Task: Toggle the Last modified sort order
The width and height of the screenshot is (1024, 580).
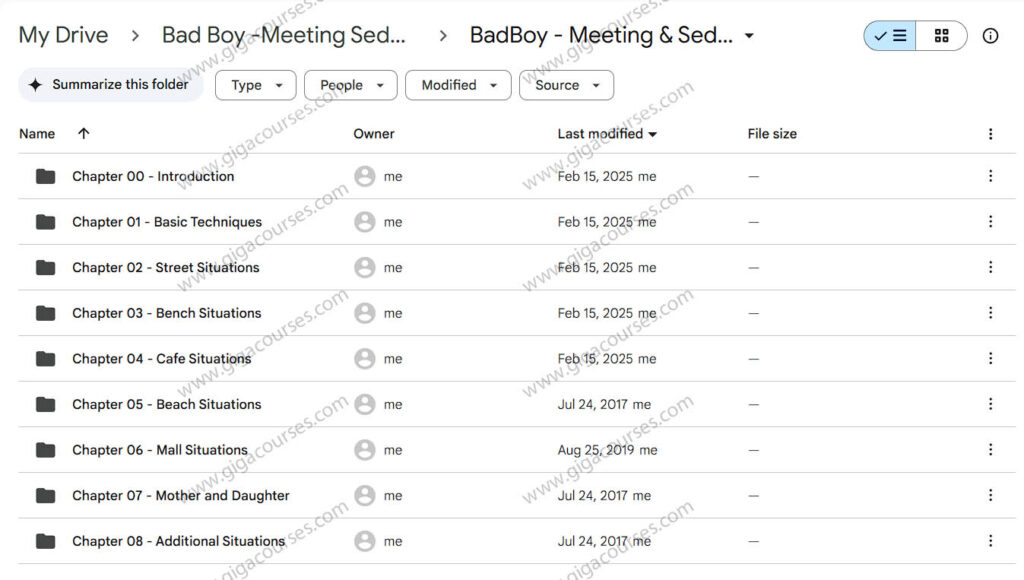Action: [654, 133]
